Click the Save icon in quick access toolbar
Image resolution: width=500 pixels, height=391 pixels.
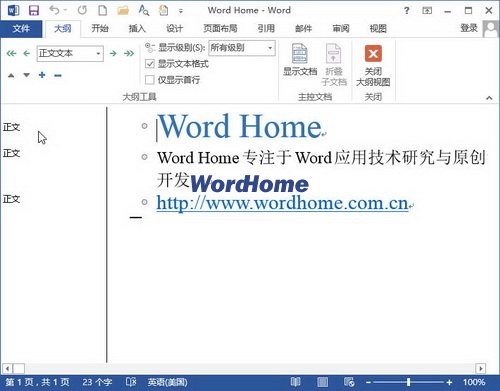(x=34, y=10)
